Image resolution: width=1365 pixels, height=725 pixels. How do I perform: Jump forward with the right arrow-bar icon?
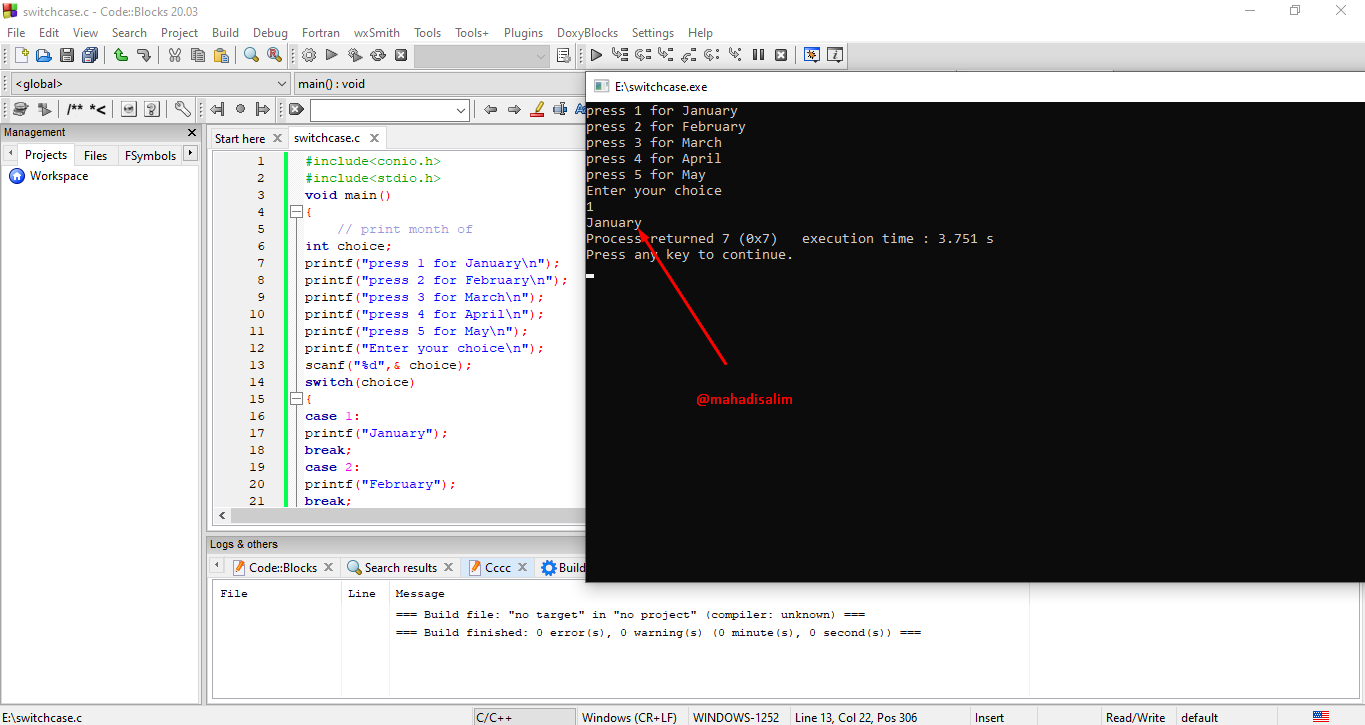tap(263, 110)
